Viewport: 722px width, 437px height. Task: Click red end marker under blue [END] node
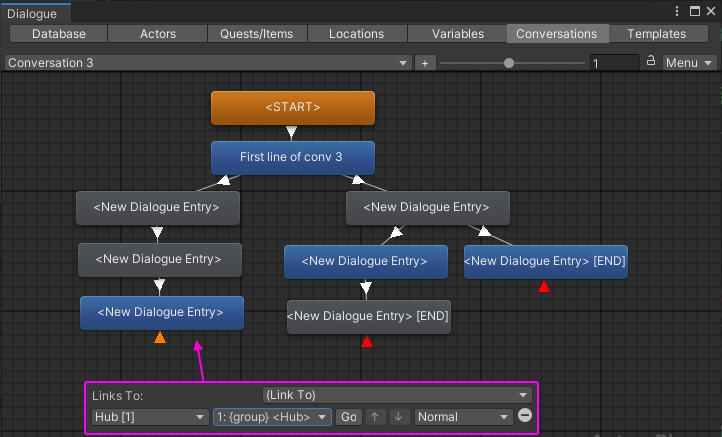[544, 286]
